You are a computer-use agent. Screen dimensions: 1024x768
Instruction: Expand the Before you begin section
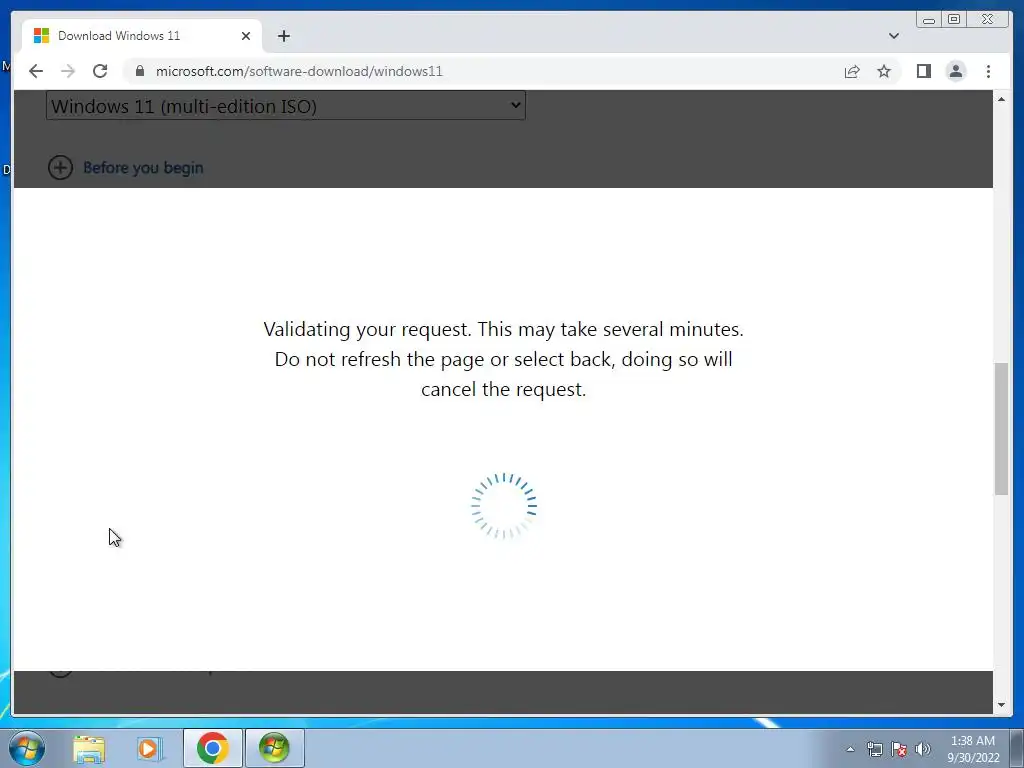(x=60, y=168)
